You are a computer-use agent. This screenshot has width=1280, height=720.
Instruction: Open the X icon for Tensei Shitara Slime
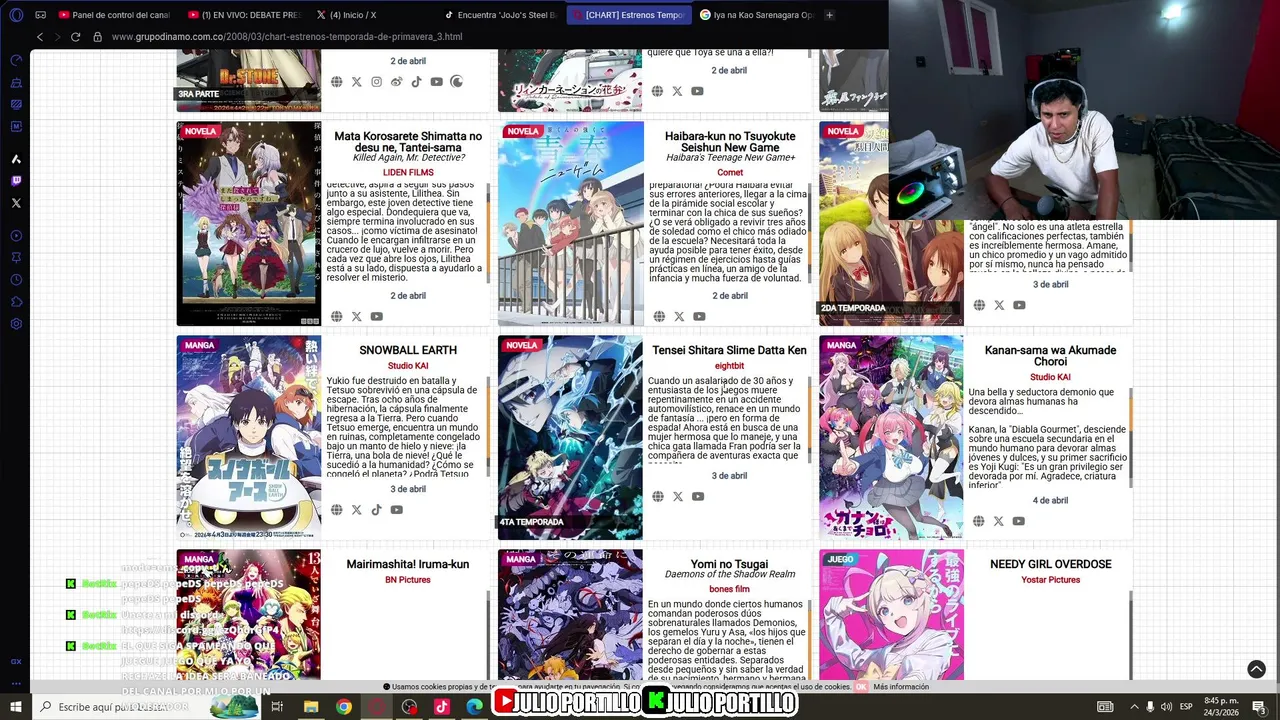tap(678, 496)
